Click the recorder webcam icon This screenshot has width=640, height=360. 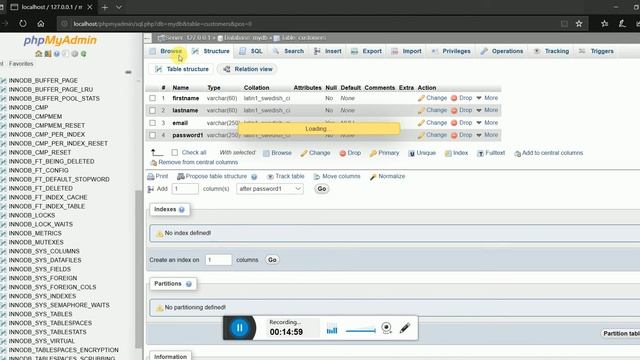point(386,327)
